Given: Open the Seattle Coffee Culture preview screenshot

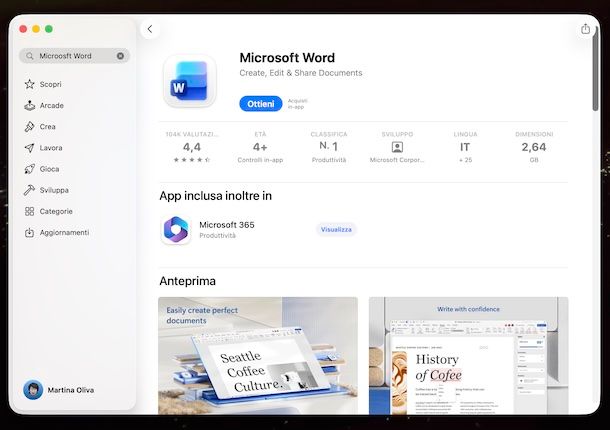Looking at the screenshot, I should (258, 355).
